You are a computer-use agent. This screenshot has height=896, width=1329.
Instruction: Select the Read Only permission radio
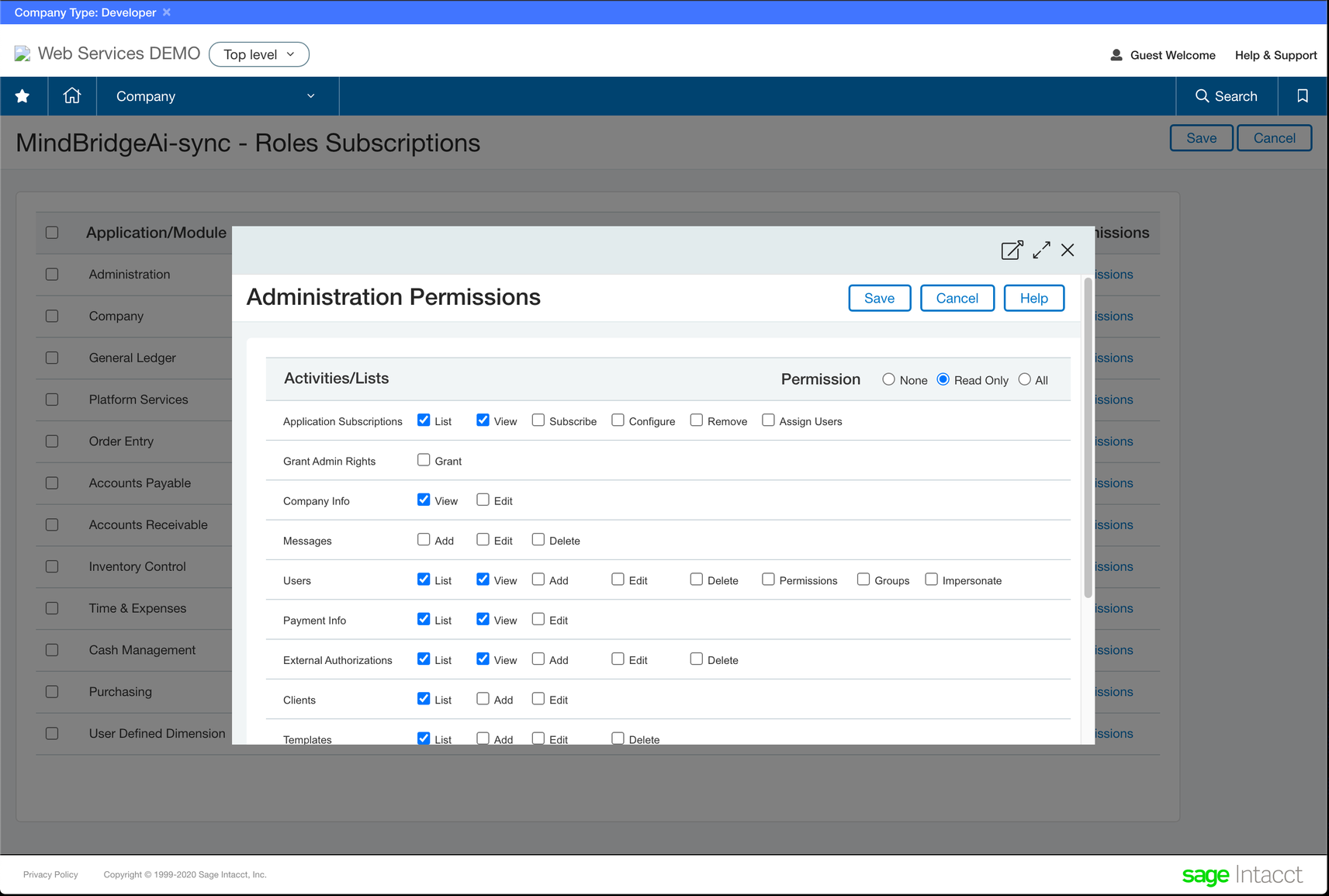(x=943, y=379)
